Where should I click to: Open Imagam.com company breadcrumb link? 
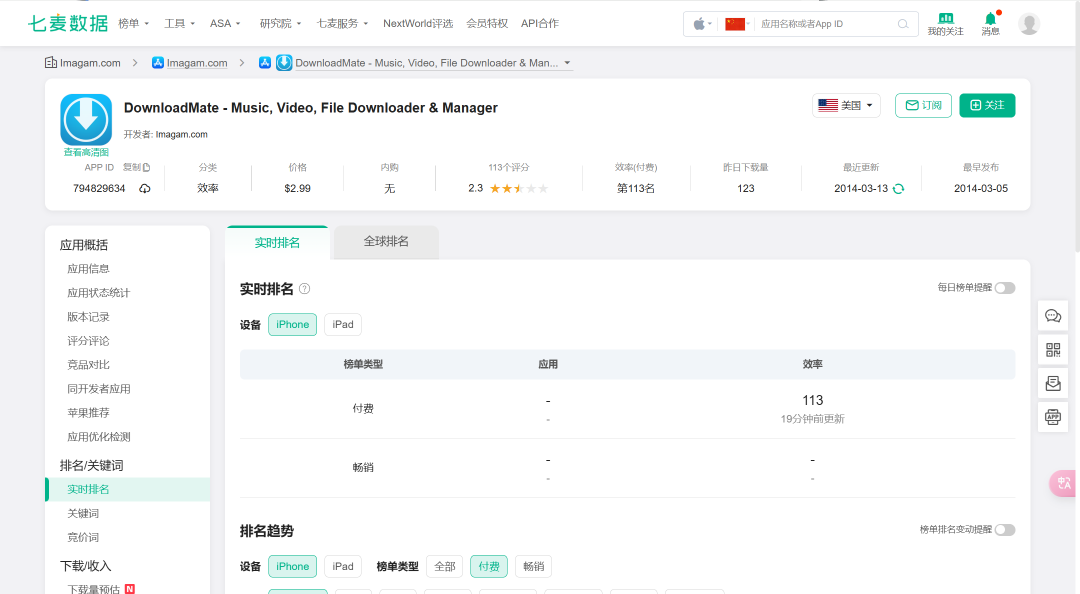90,63
